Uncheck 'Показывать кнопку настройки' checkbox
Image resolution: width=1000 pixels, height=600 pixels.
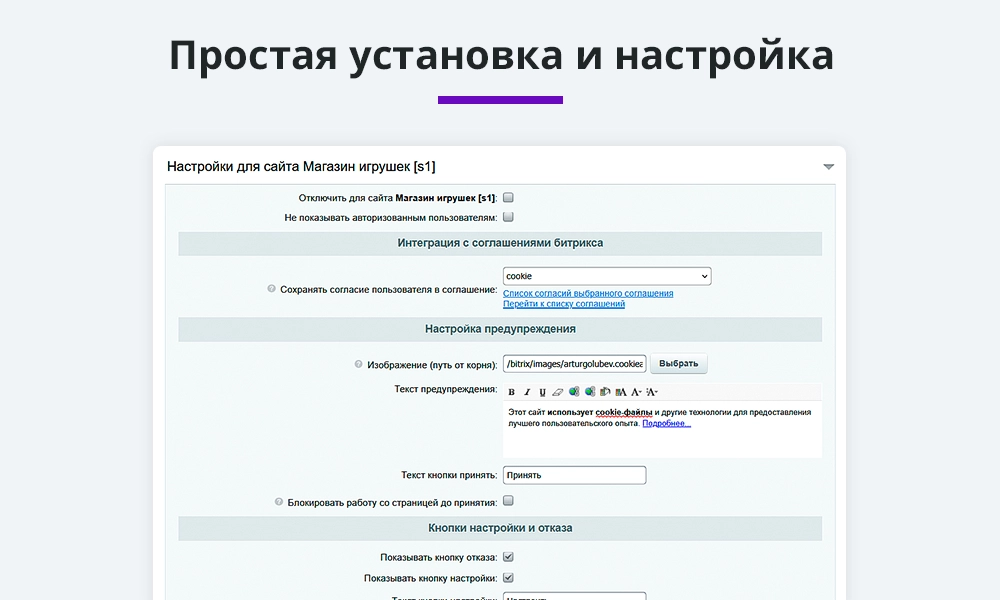click(508, 578)
